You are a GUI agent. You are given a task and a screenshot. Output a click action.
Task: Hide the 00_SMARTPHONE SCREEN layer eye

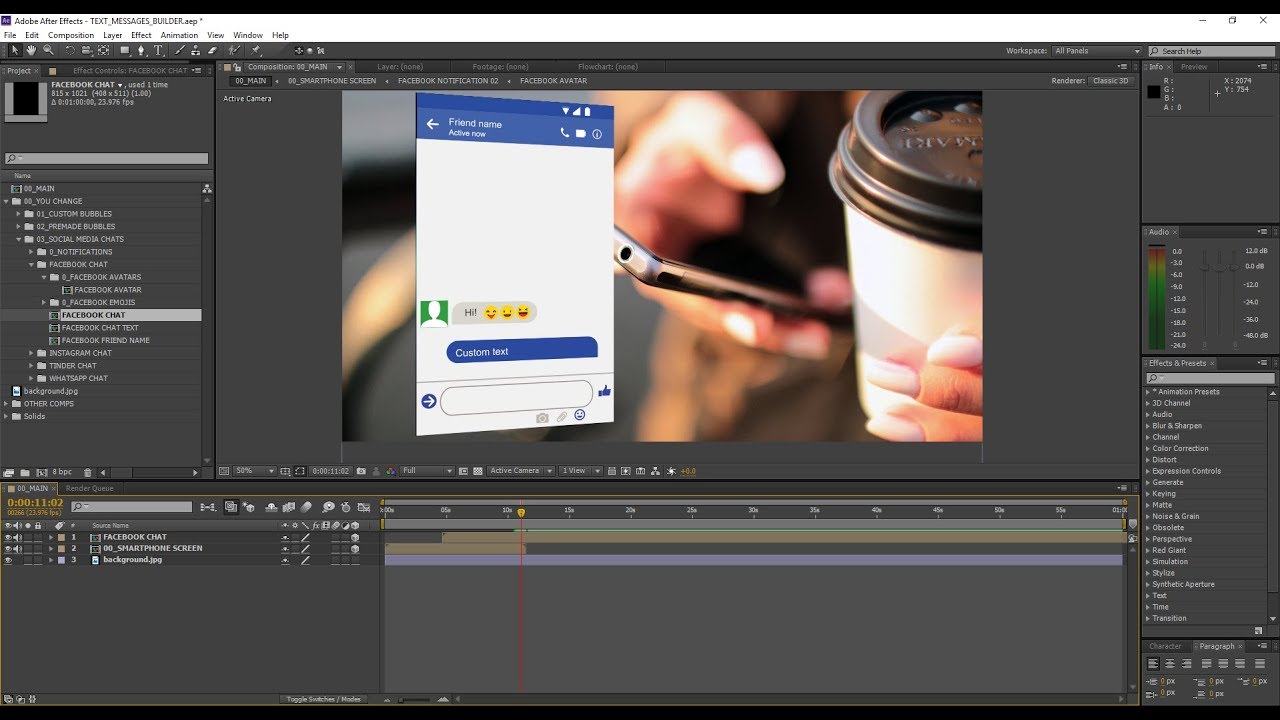8,548
